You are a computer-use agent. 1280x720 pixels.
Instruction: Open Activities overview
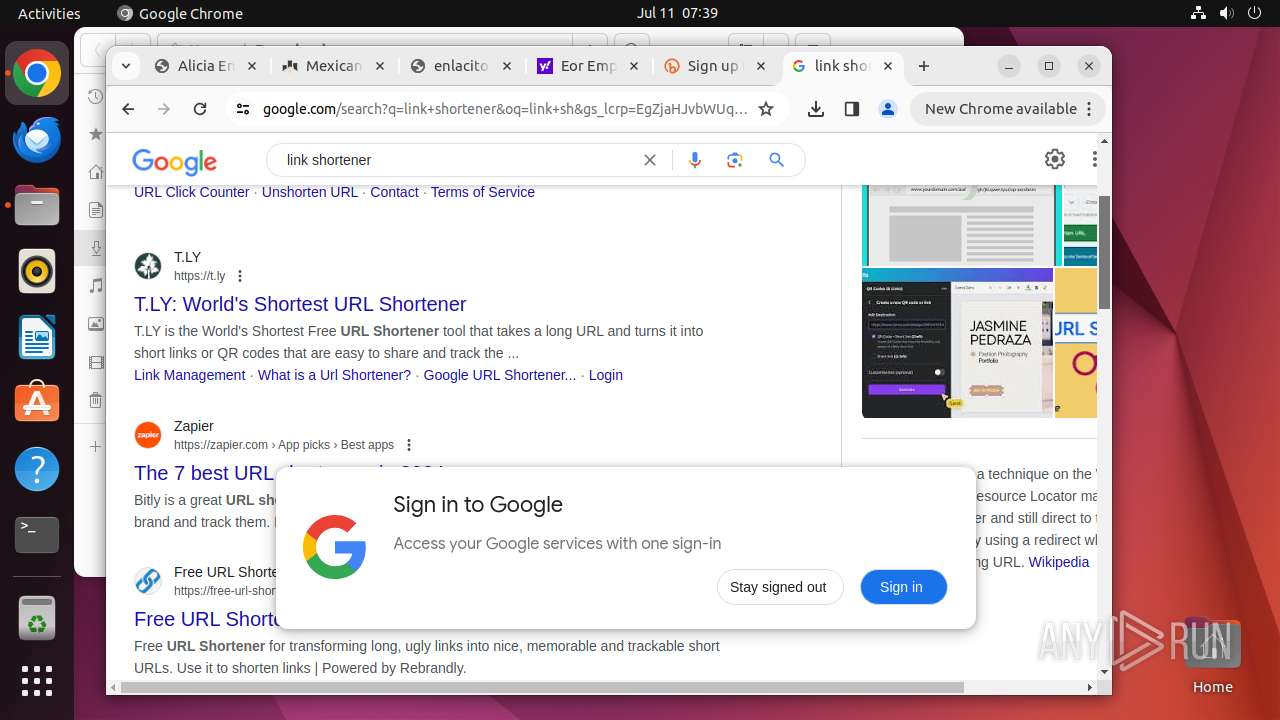pos(49,13)
